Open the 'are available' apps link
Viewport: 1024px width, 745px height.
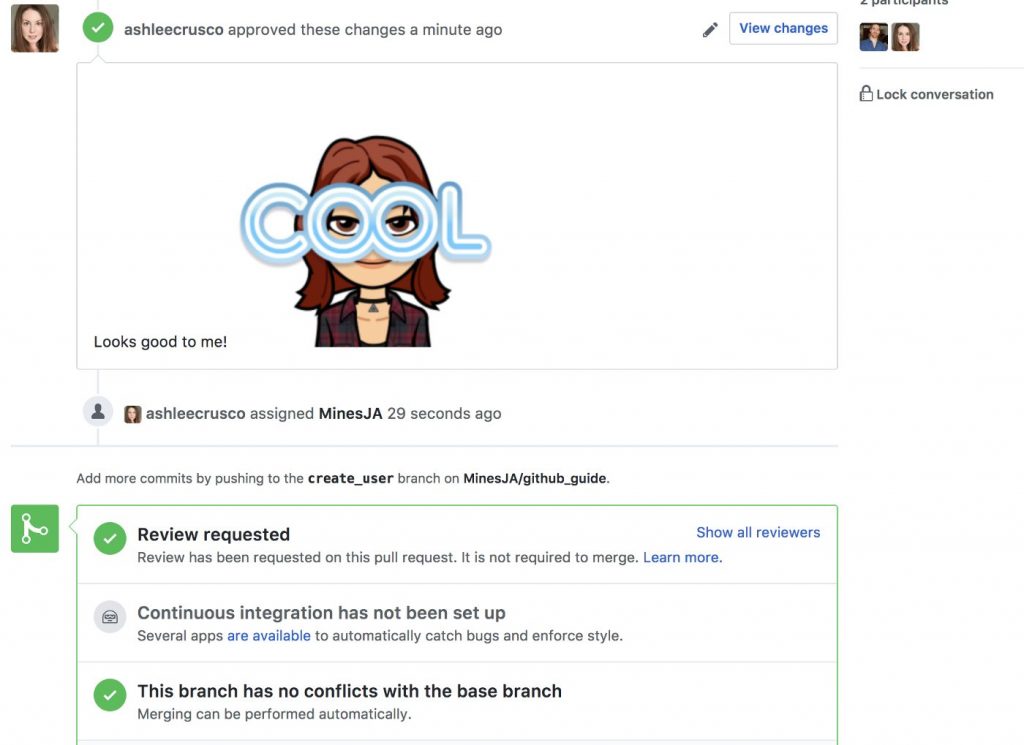pos(268,635)
